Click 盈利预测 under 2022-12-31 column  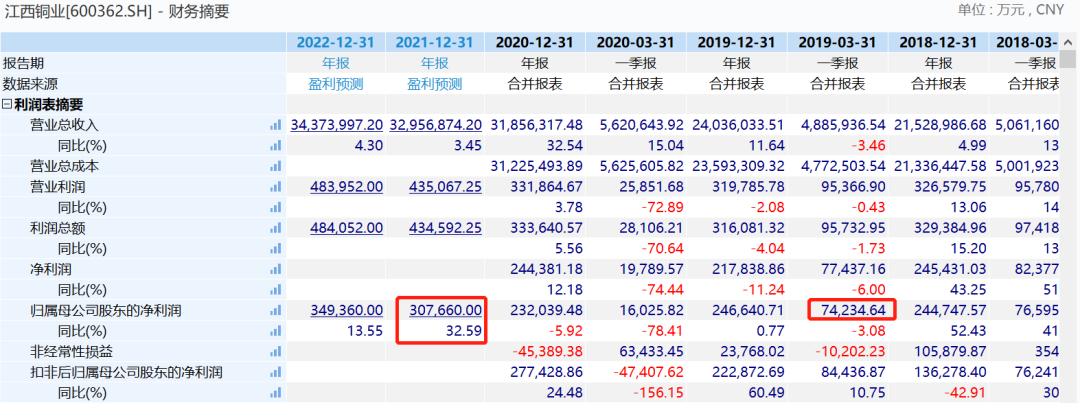coord(336,84)
